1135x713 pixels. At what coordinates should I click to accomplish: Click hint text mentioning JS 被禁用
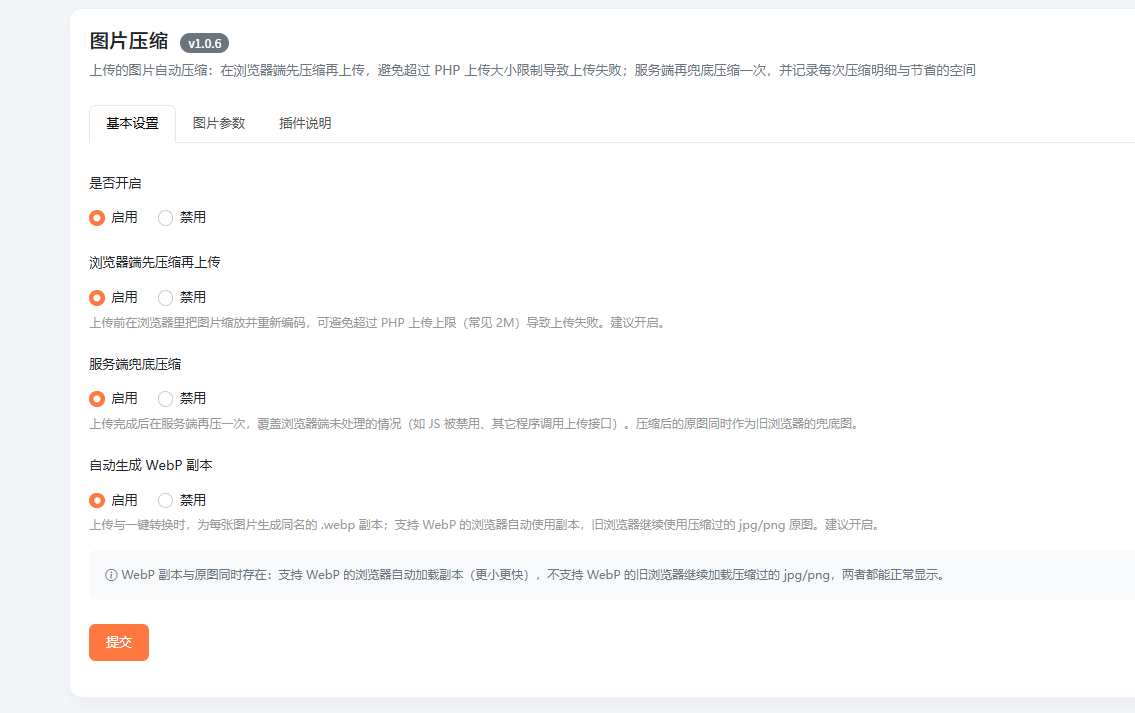[x=475, y=424]
